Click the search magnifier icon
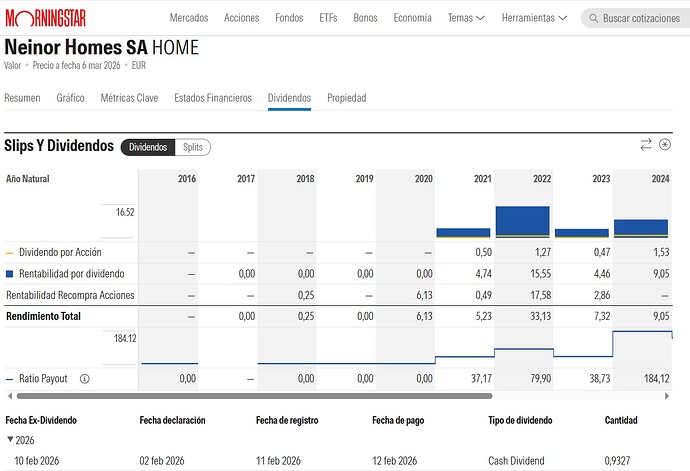The height and width of the screenshot is (471, 690). tap(593, 18)
